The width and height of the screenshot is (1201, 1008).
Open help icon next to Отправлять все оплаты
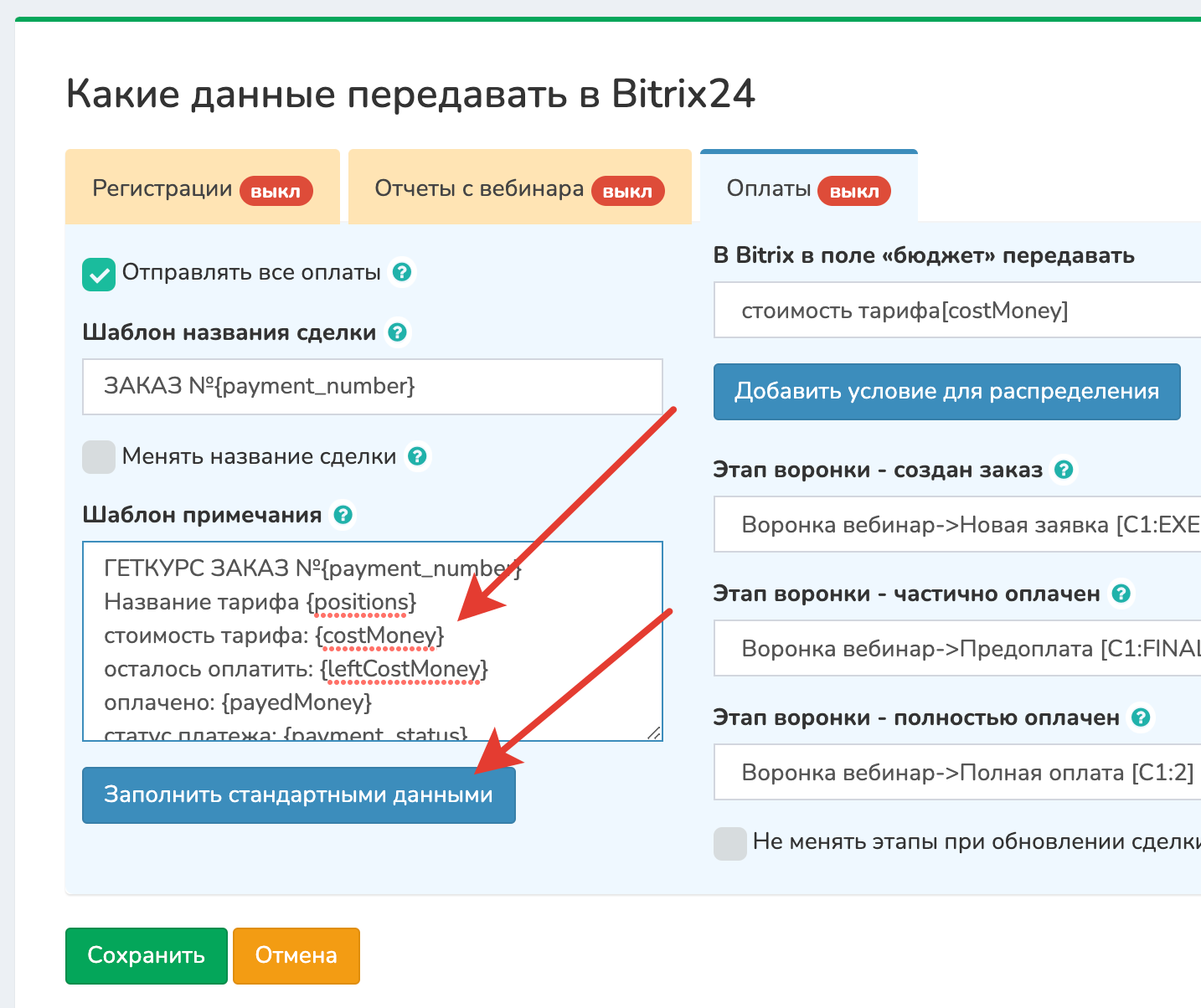(x=402, y=272)
